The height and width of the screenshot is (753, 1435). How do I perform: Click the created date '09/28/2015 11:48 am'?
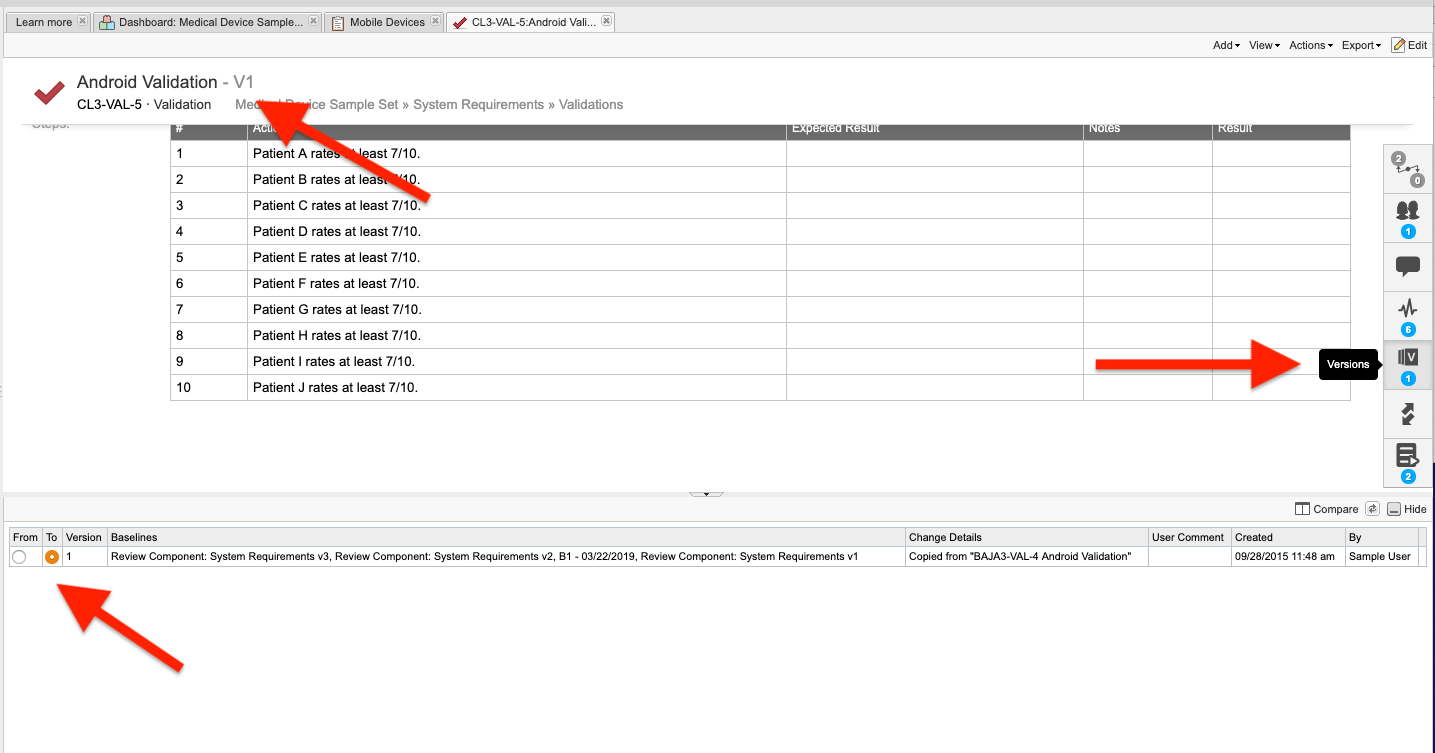click(x=1285, y=556)
